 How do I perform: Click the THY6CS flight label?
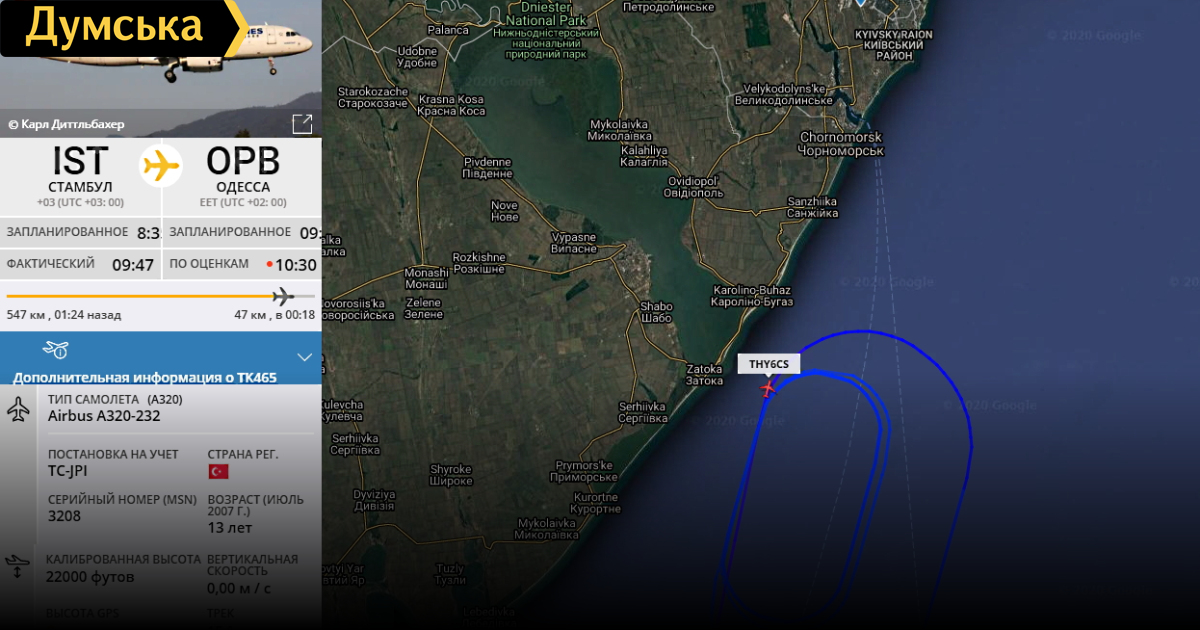pyautogui.click(x=769, y=364)
